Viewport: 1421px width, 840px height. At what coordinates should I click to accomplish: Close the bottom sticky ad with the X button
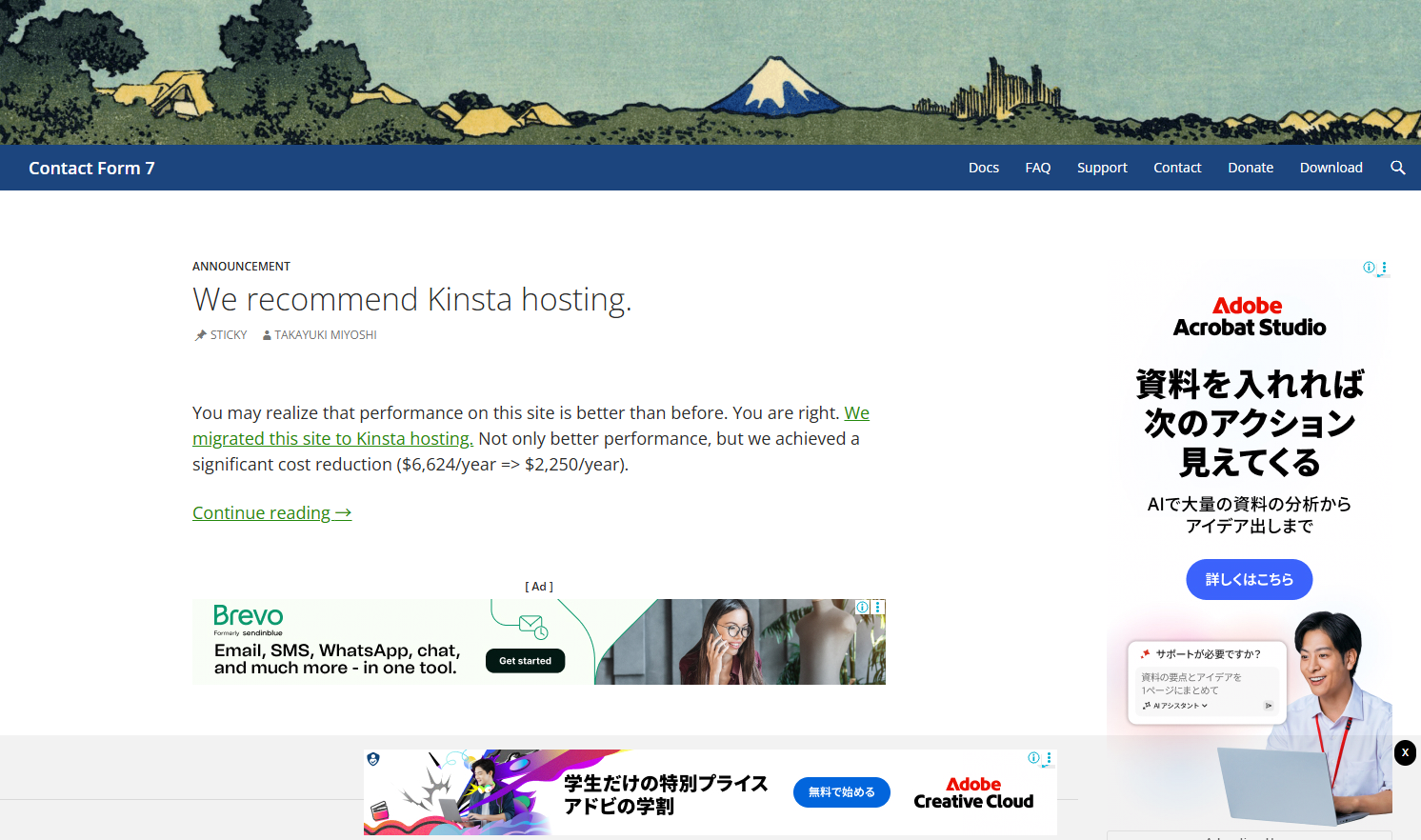coord(1405,752)
